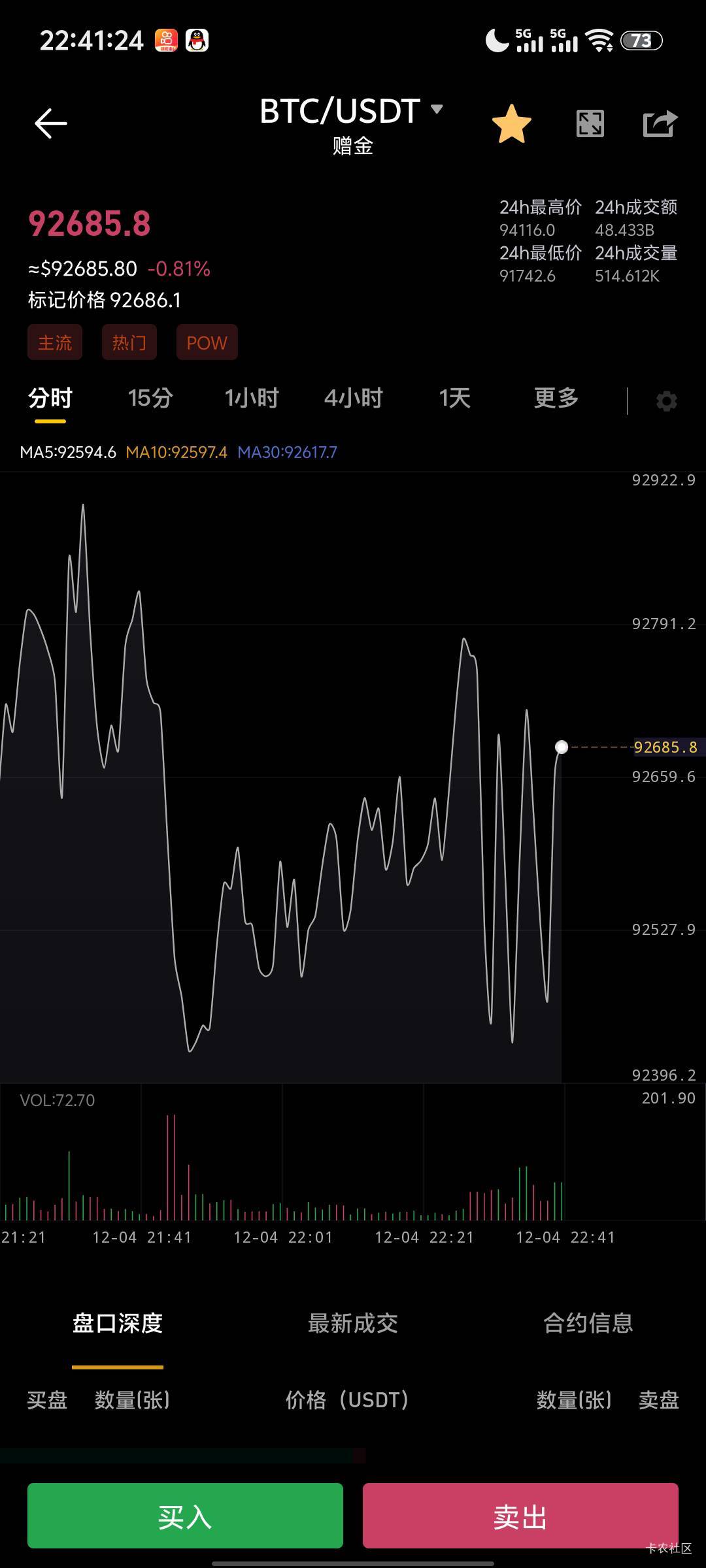The height and width of the screenshot is (1568, 706).
Task: Open the 更多 timeframe options
Action: tap(556, 398)
